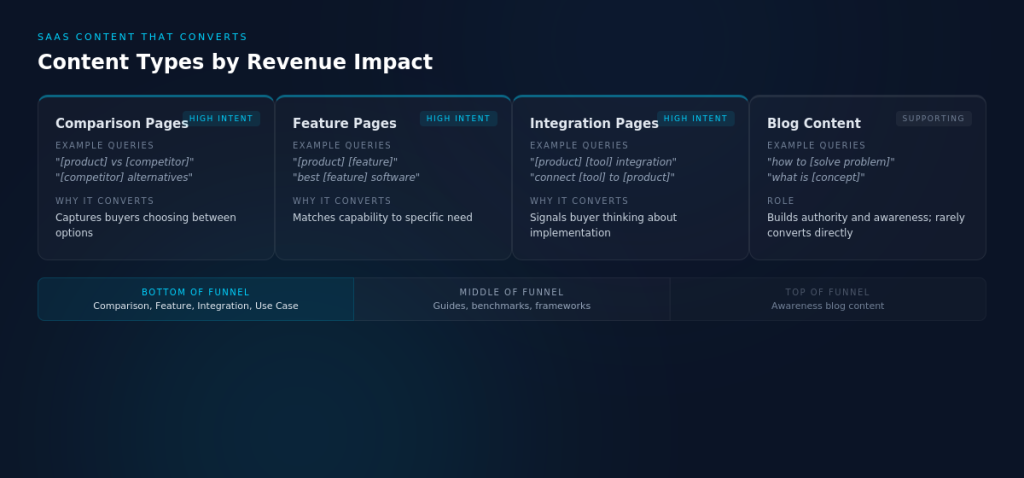Click the '[product] vs [competitor]' query

point(125,162)
